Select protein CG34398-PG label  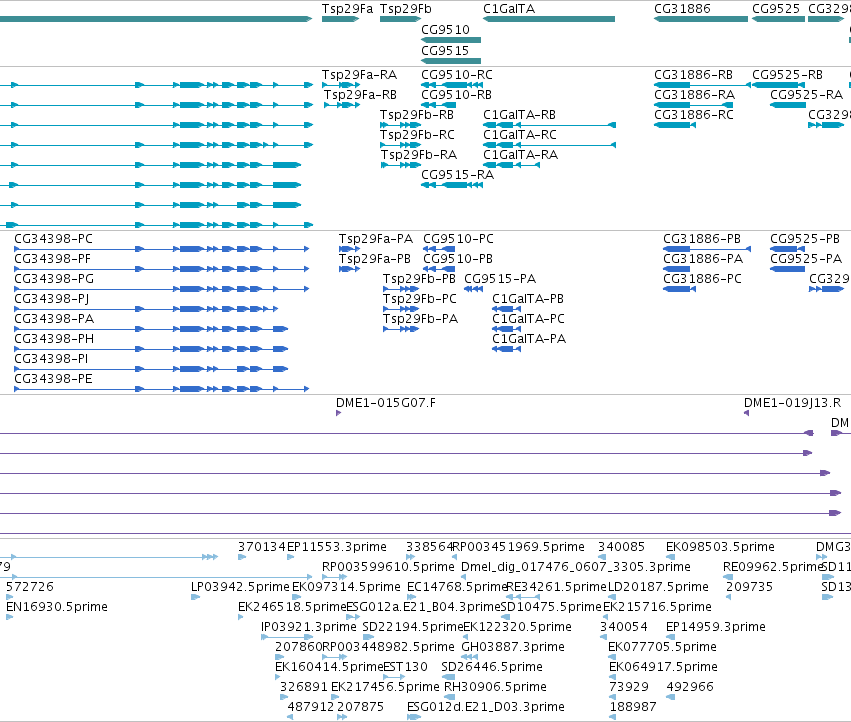click(x=54, y=279)
